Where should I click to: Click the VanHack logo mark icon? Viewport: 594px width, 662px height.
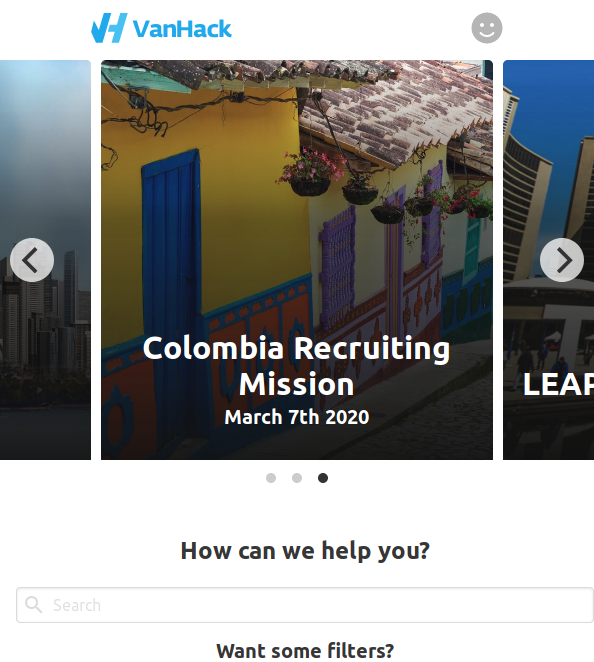[x=109, y=28]
